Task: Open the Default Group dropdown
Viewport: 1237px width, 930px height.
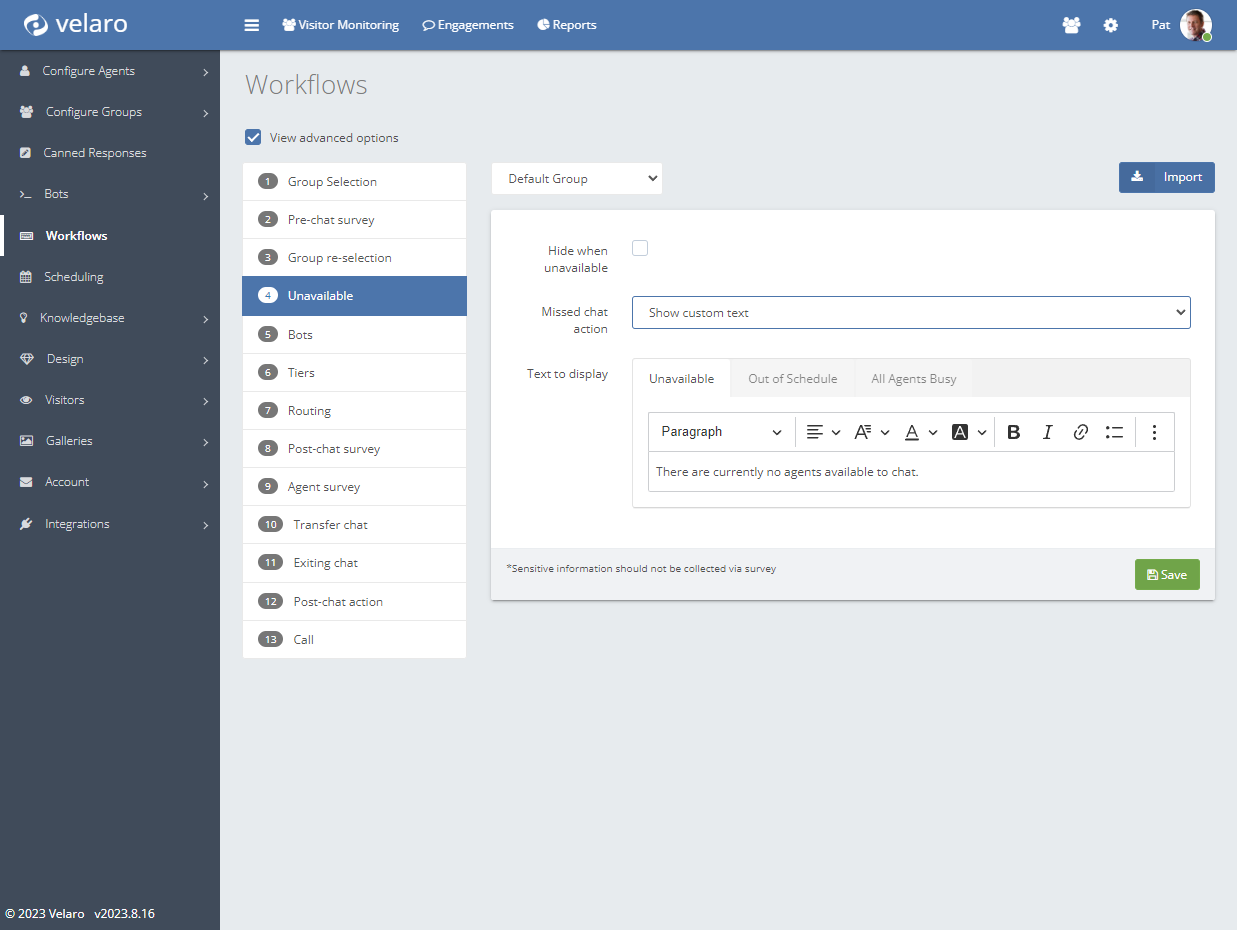Action: tap(577, 179)
